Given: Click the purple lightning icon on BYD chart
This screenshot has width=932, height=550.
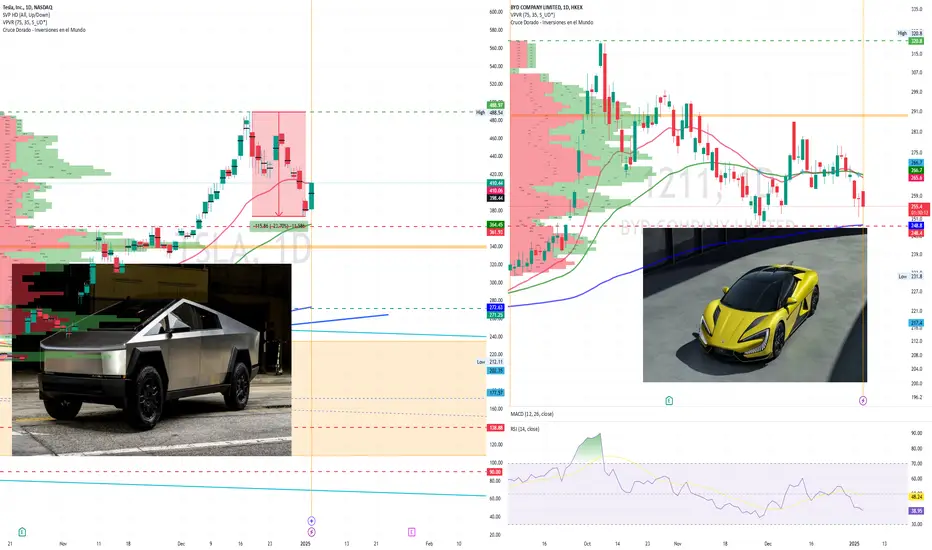Looking at the screenshot, I should (863, 401).
